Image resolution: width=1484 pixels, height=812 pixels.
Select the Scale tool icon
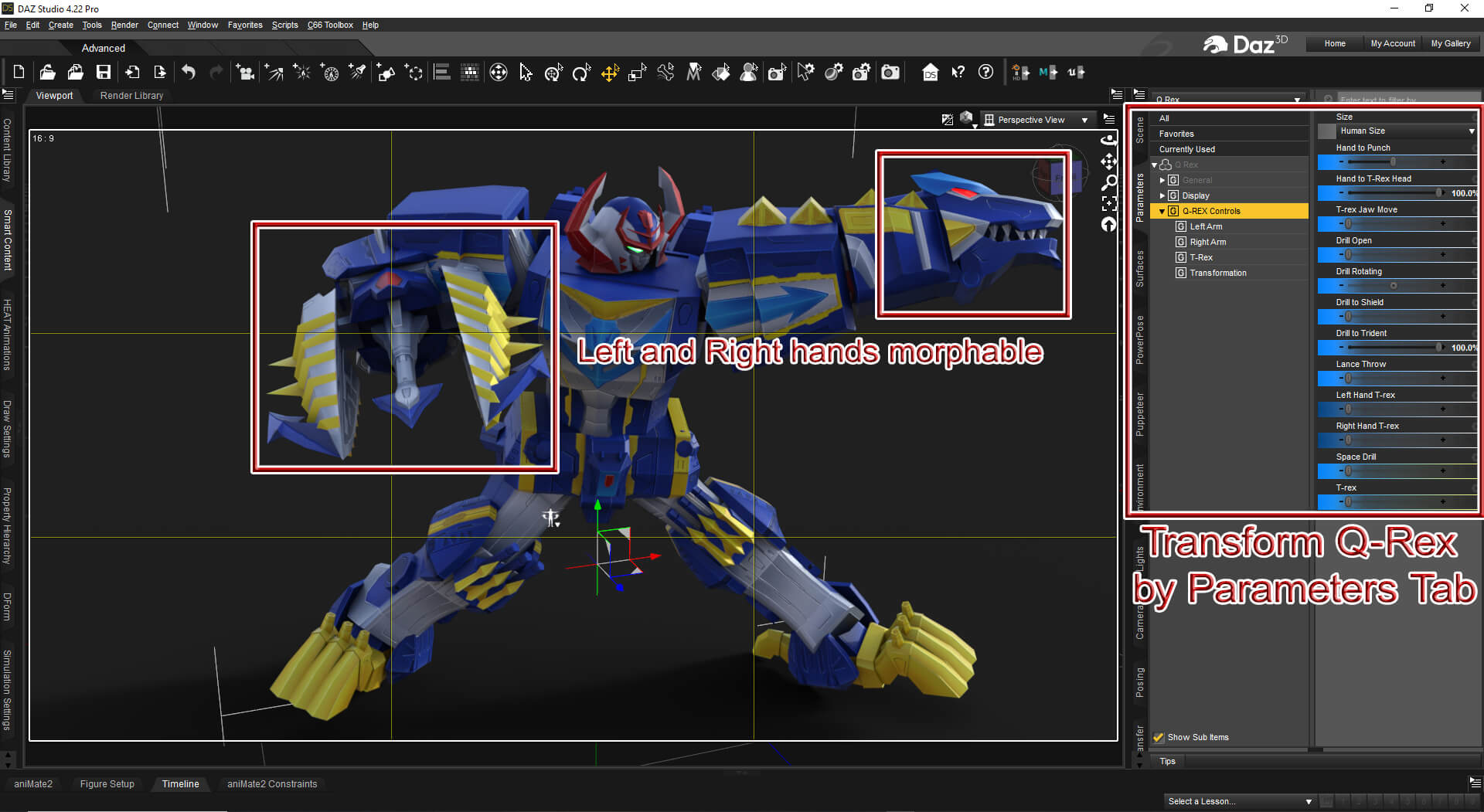coord(637,73)
